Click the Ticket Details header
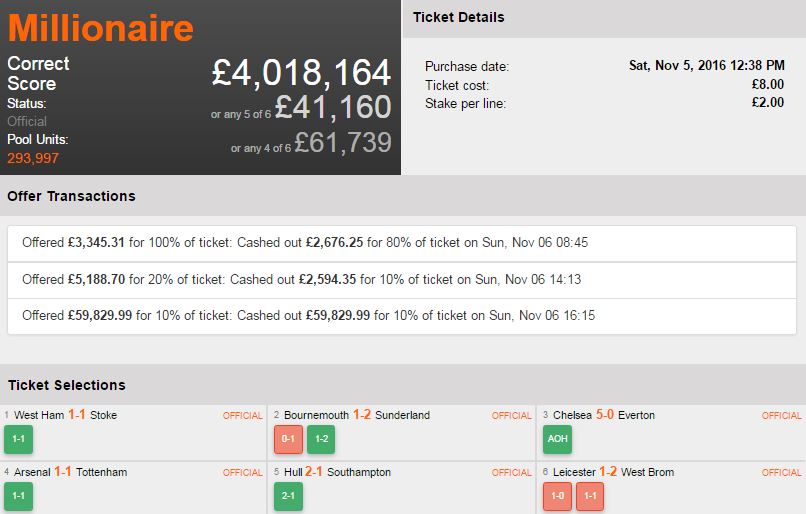 458,17
